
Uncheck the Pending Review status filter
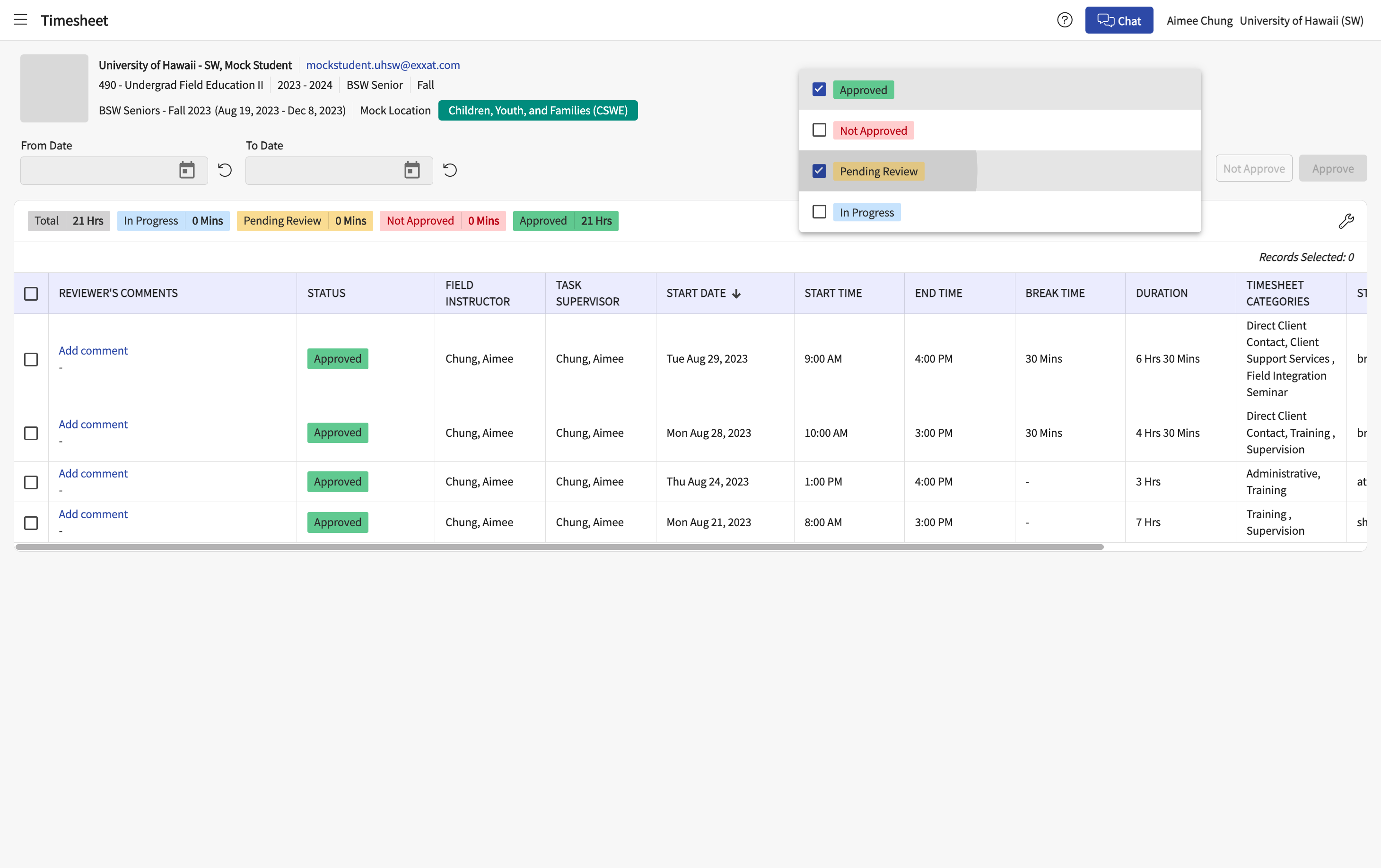819,171
